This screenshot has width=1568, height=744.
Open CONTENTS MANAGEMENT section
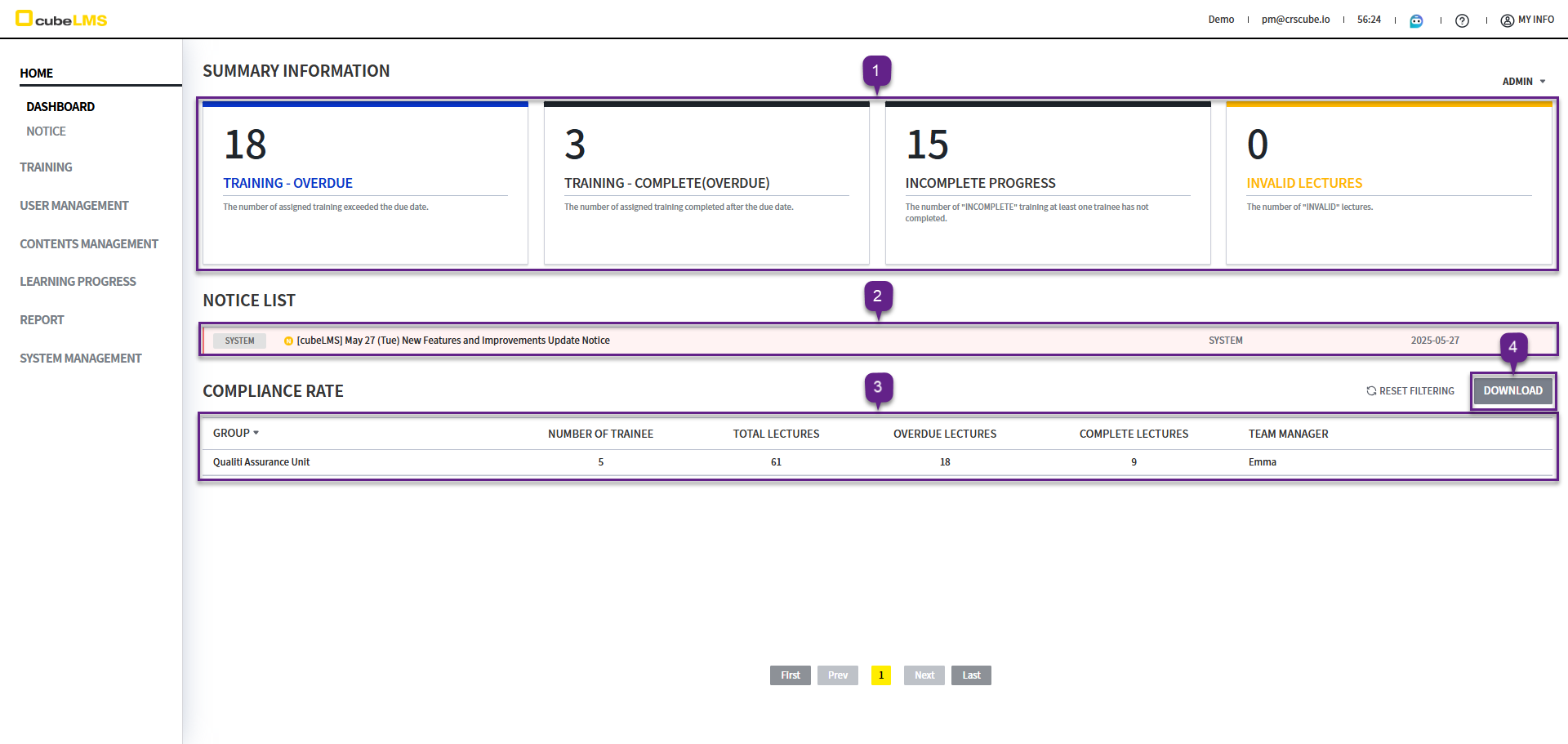click(x=89, y=244)
